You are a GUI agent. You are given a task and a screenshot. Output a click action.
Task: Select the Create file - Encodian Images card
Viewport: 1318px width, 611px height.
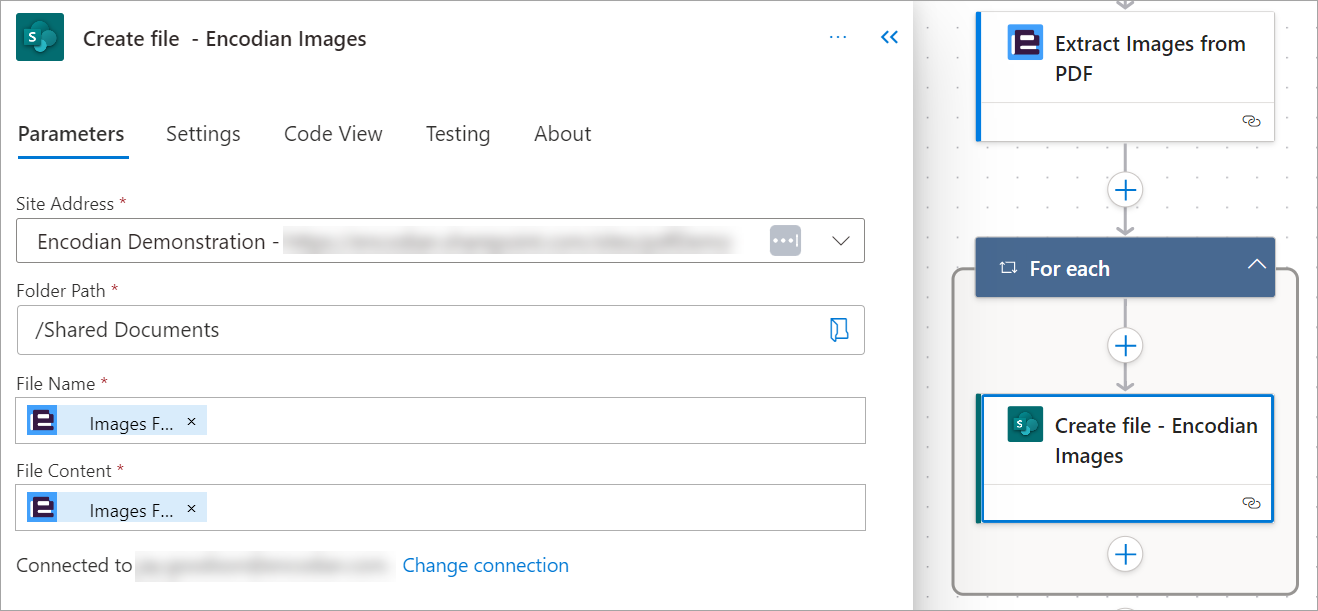tap(1125, 458)
